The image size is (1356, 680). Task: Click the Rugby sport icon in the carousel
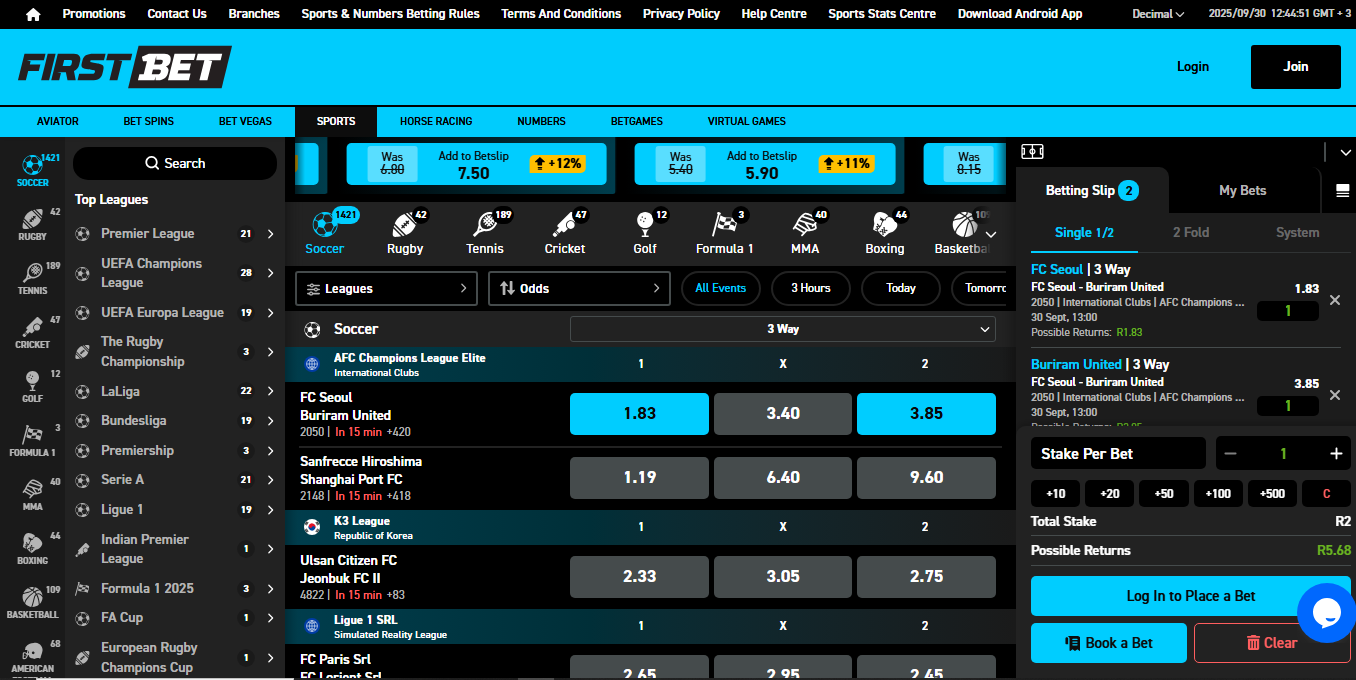(405, 232)
